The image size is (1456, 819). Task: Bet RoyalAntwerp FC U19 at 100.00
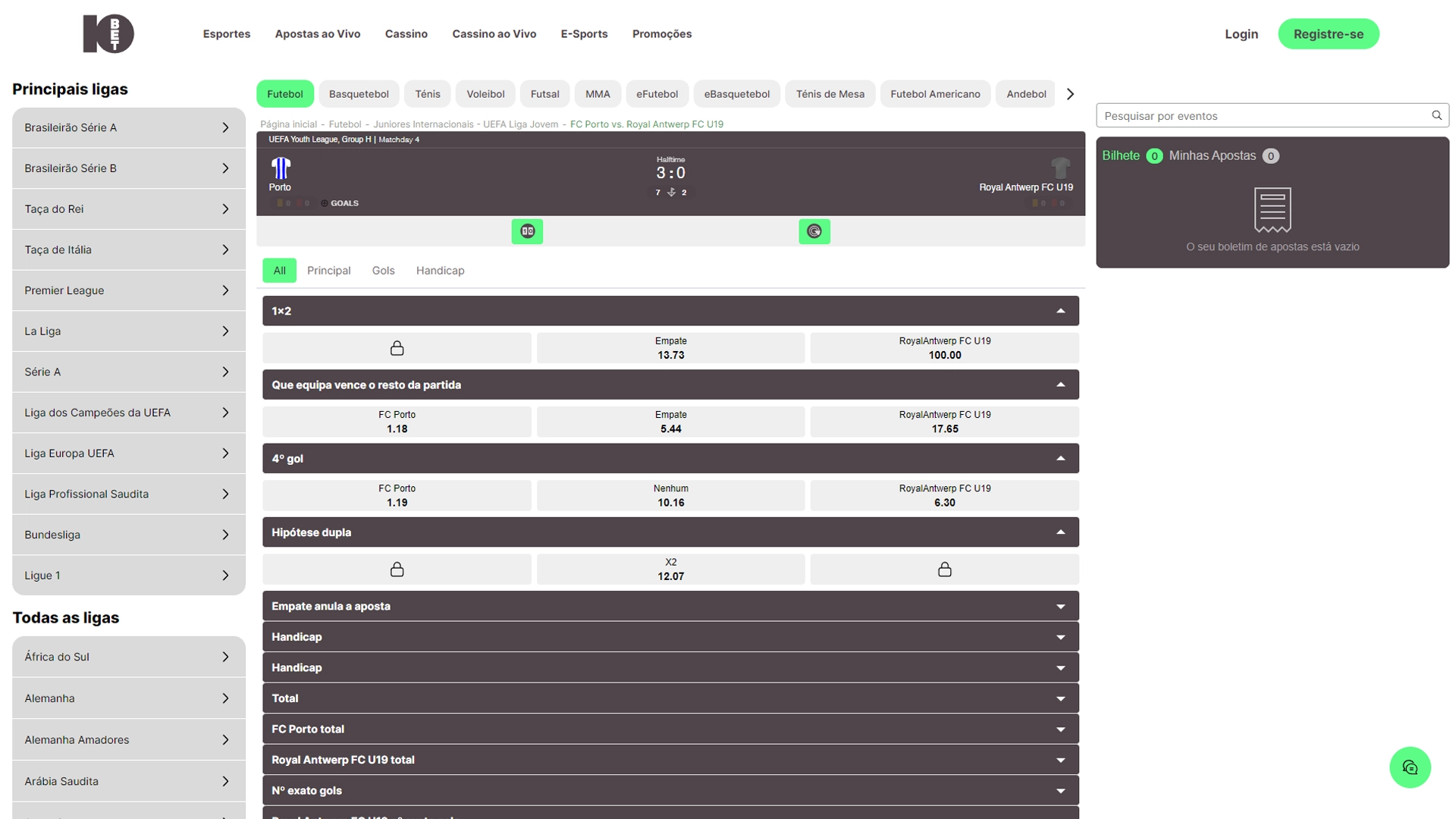click(944, 348)
